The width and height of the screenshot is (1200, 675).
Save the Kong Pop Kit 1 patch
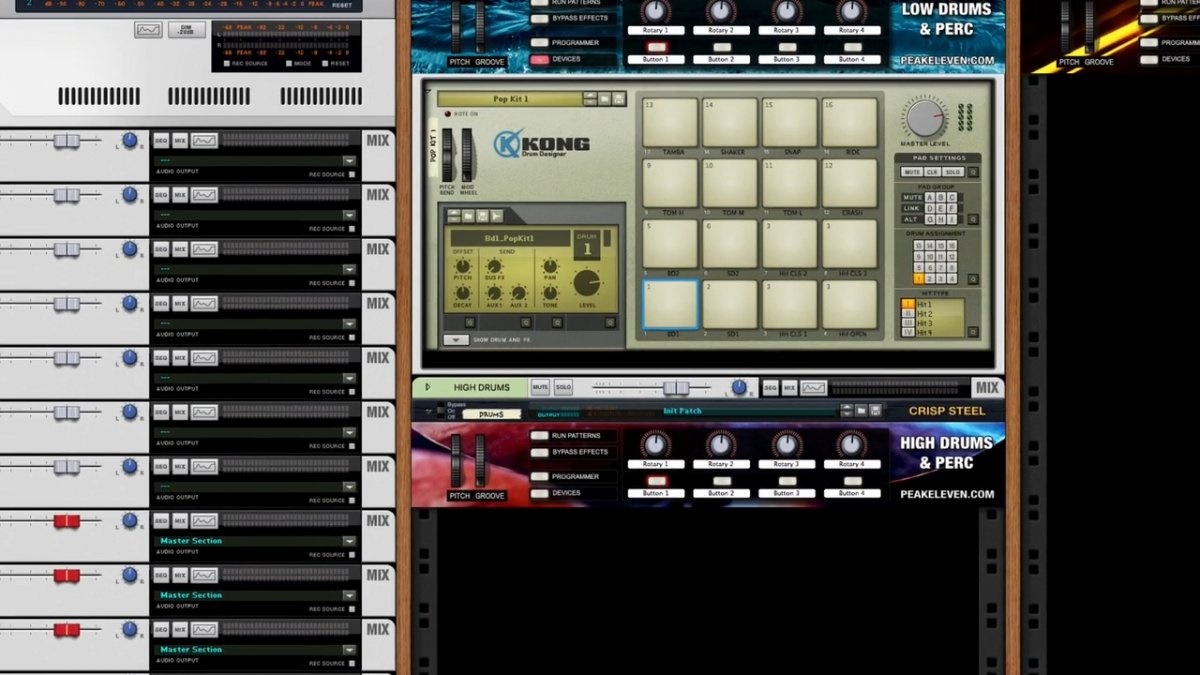coord(619,99)
